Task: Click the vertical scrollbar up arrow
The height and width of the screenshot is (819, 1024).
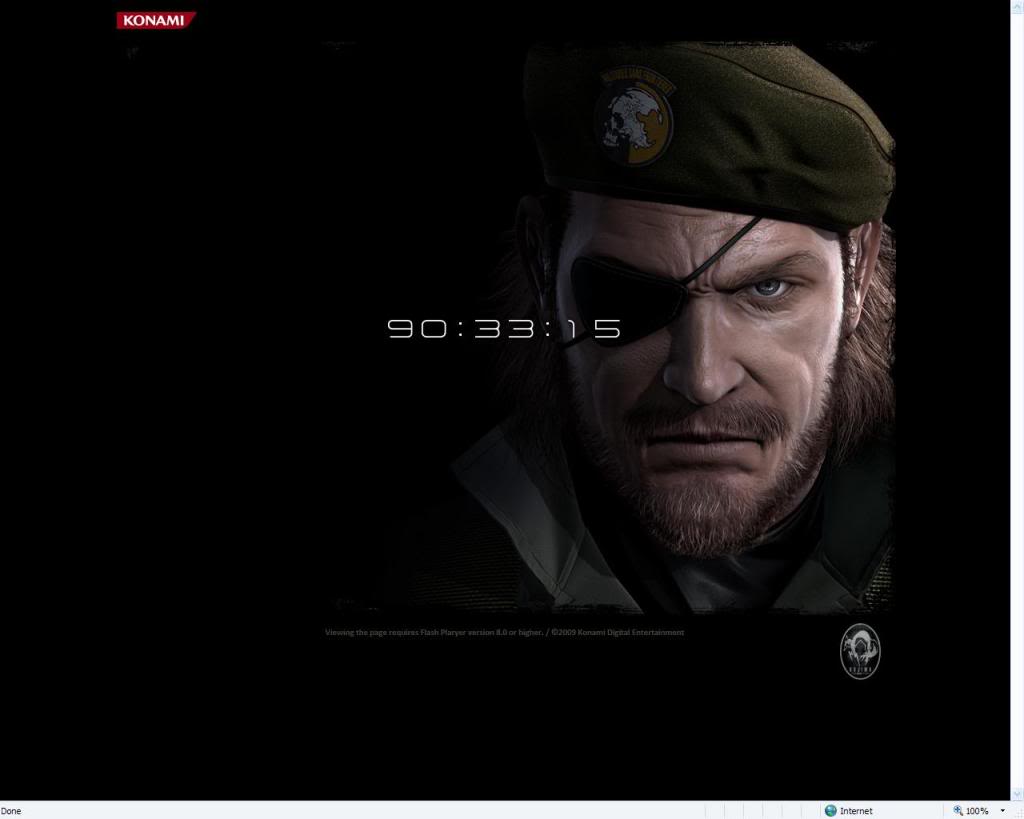Action: click(1017, 6)
